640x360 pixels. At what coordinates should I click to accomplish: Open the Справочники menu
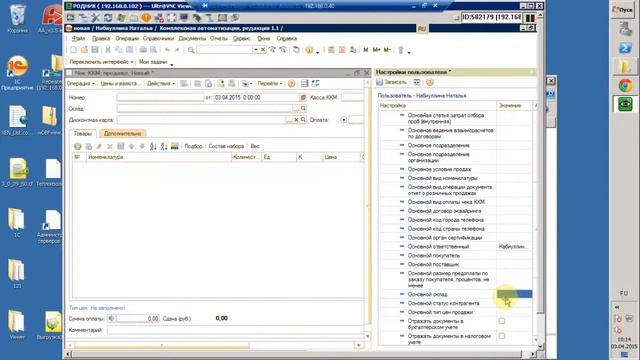click(x=158, y=38)
